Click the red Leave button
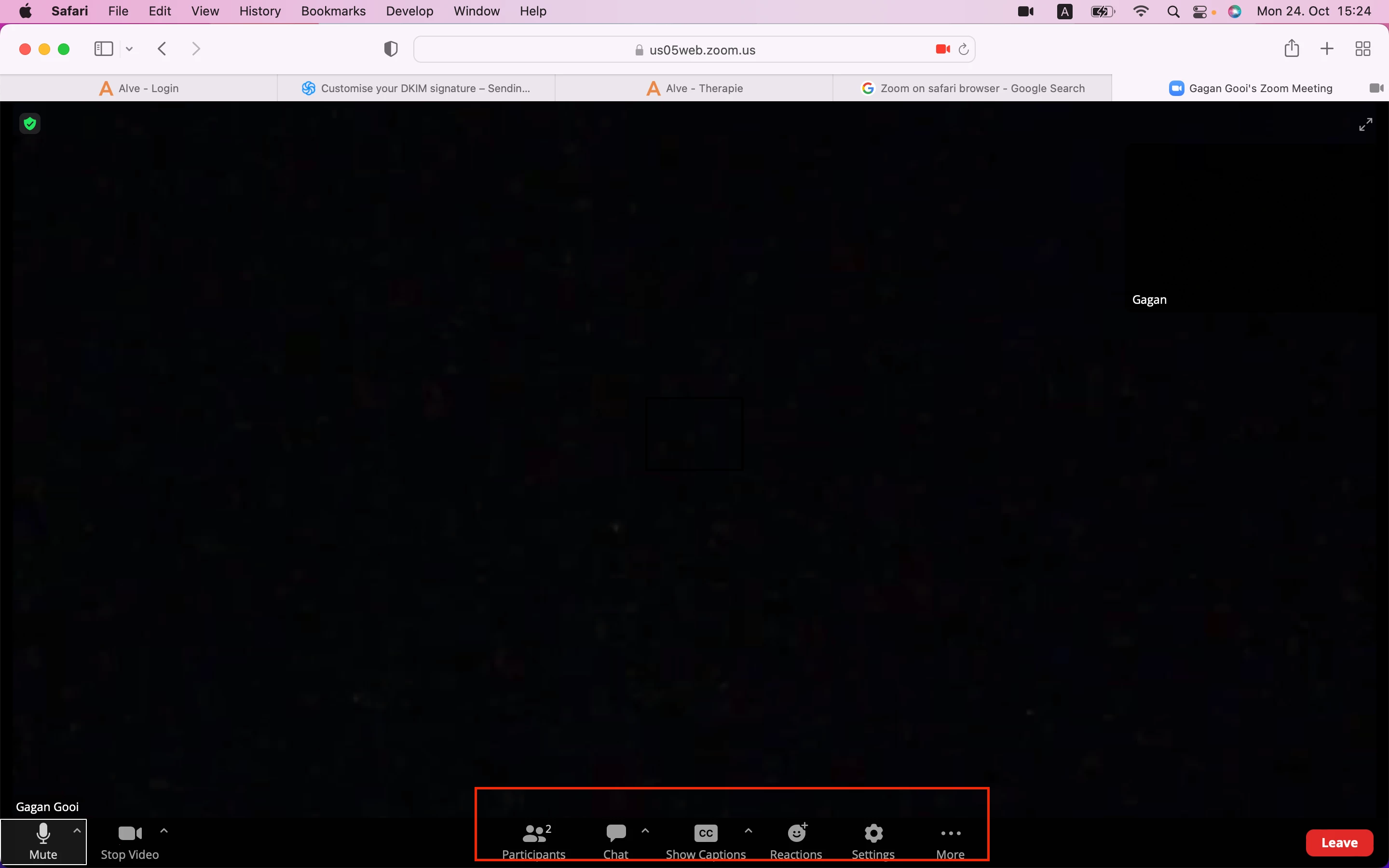 1339,842
